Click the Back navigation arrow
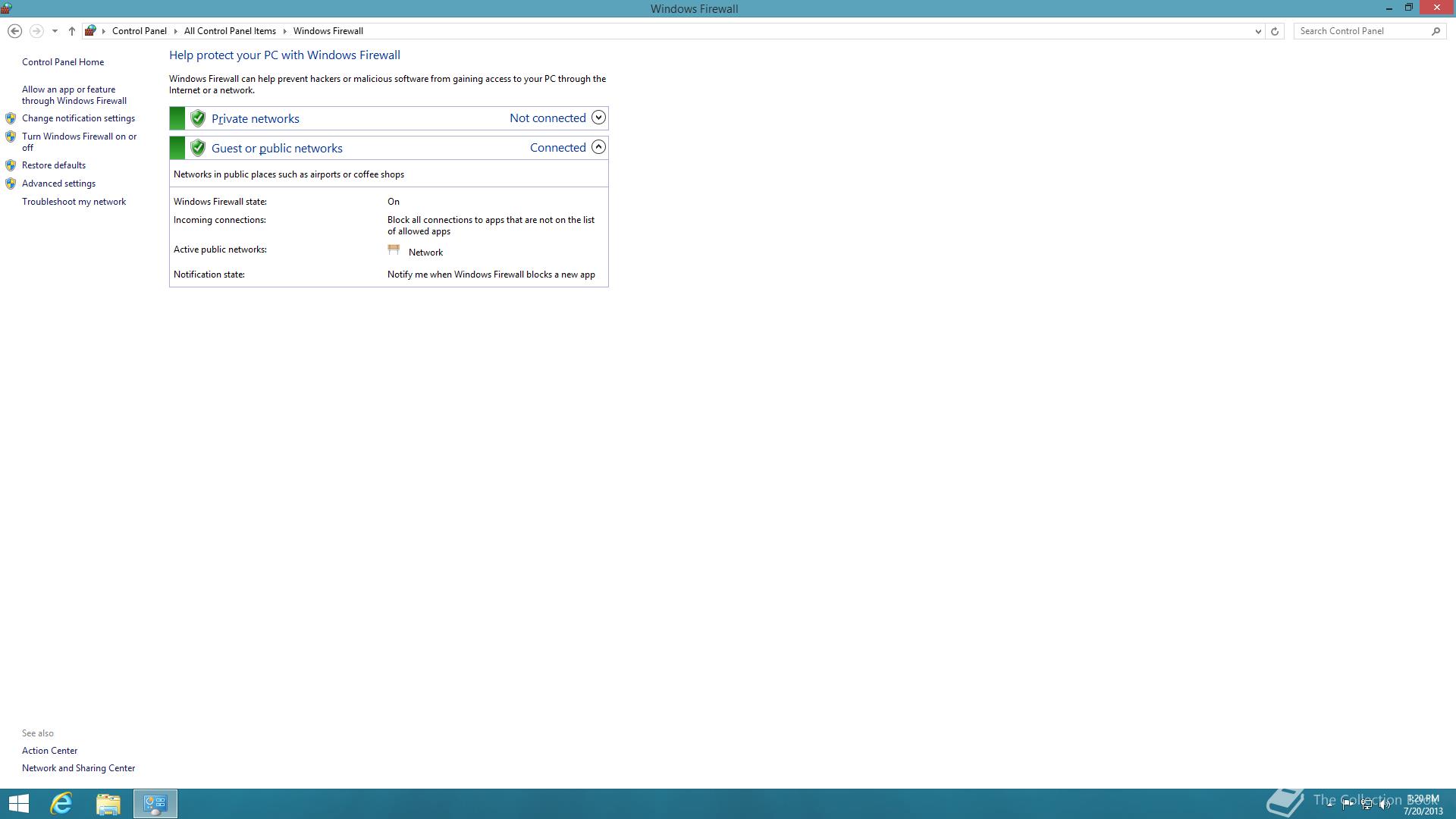Screen dimensions: 1456x819 [x=14, y=31]
